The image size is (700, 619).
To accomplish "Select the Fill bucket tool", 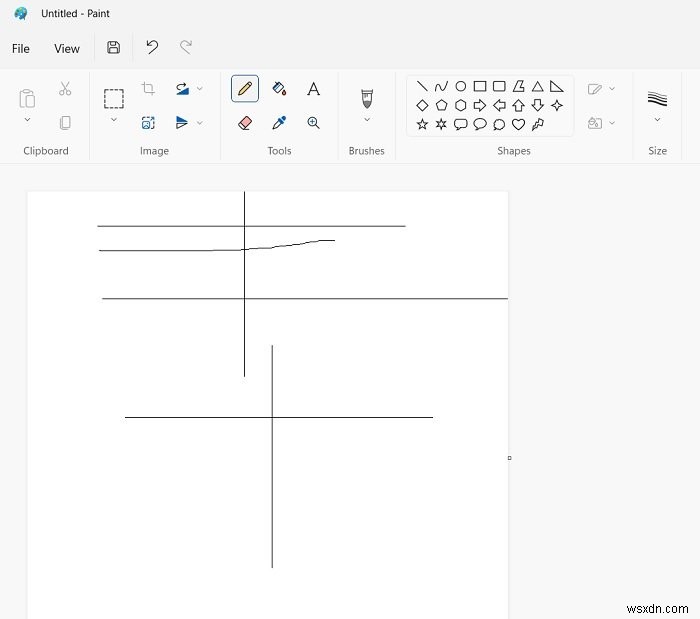I will click(279, 88).
